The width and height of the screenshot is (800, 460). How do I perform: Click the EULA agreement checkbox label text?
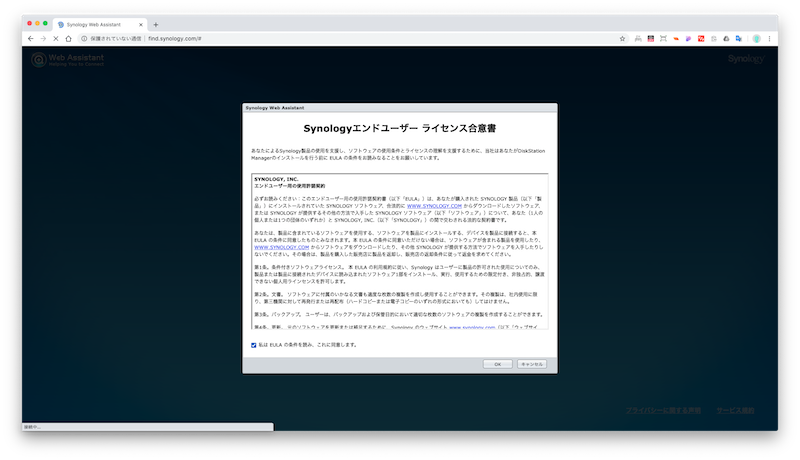point(308,345)
